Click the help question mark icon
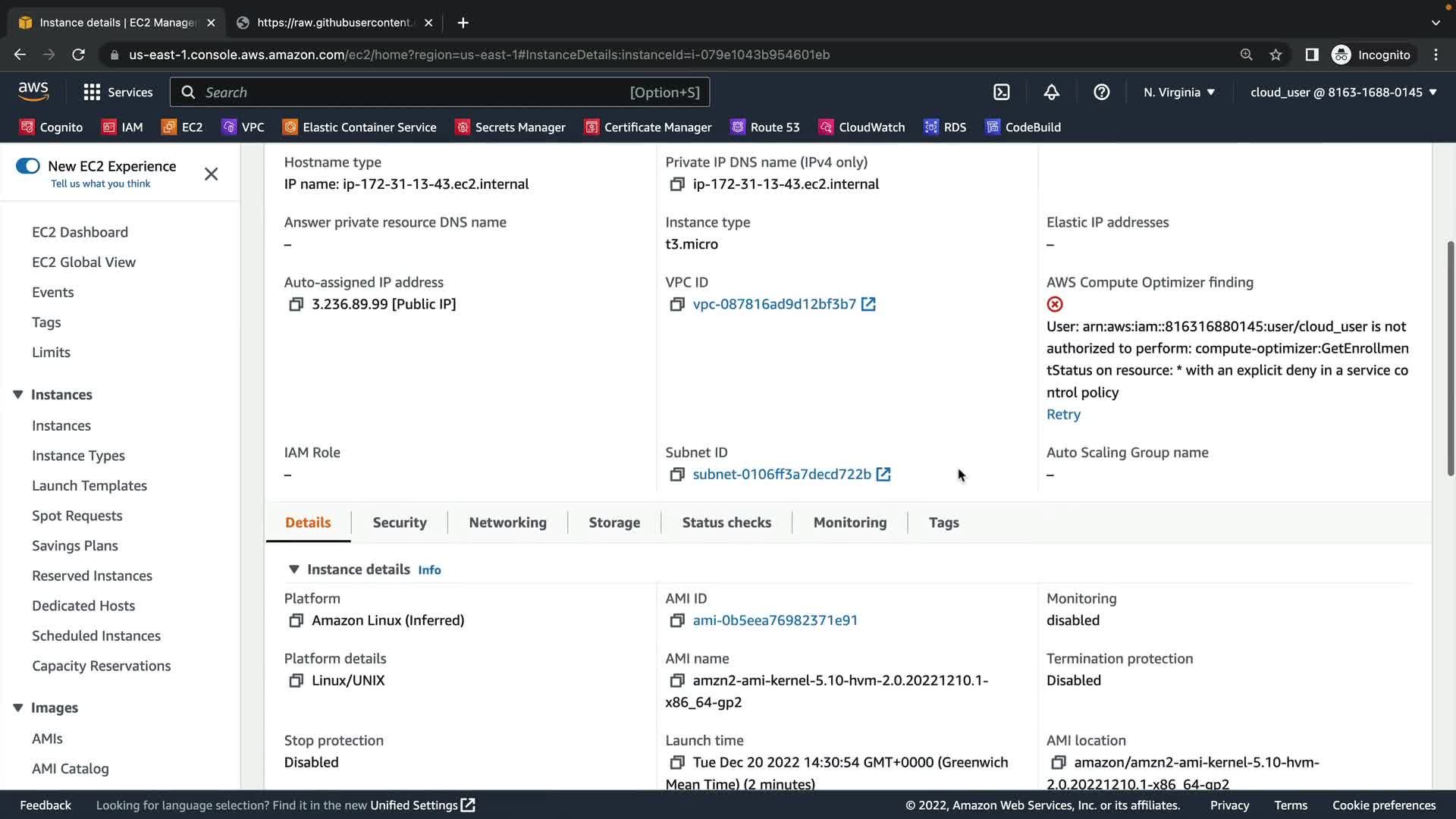Image resolution: width=1456 pixels, height=819 pixels. [x=1101, y=93]
